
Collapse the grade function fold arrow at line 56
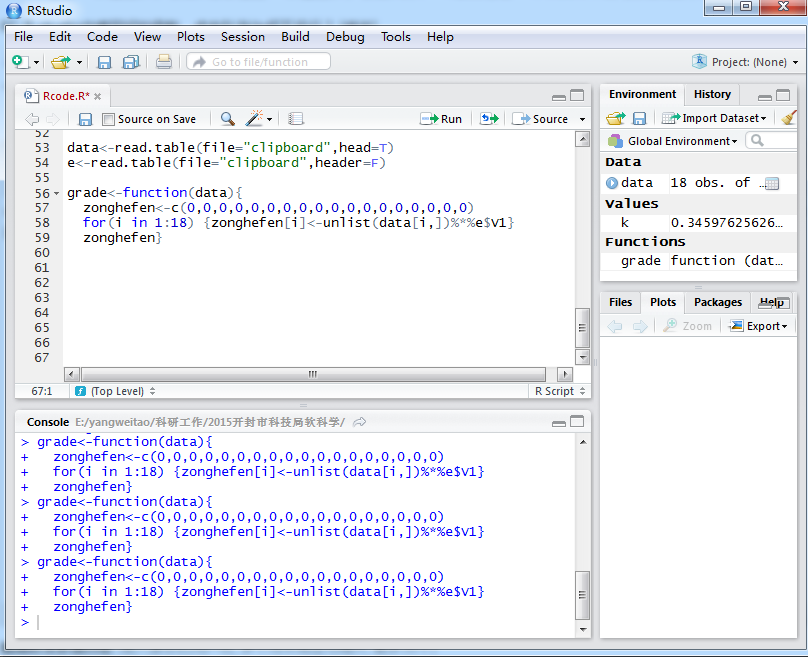click(57, 193)
